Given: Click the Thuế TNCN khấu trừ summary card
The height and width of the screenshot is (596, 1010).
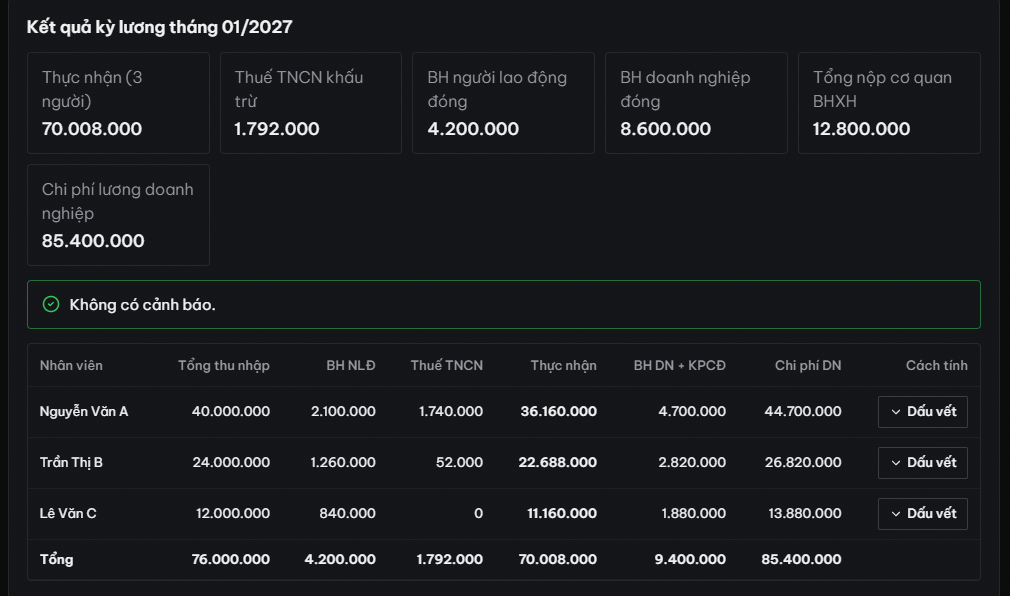Looking at the screenshot, I should (x=311, y=103).
